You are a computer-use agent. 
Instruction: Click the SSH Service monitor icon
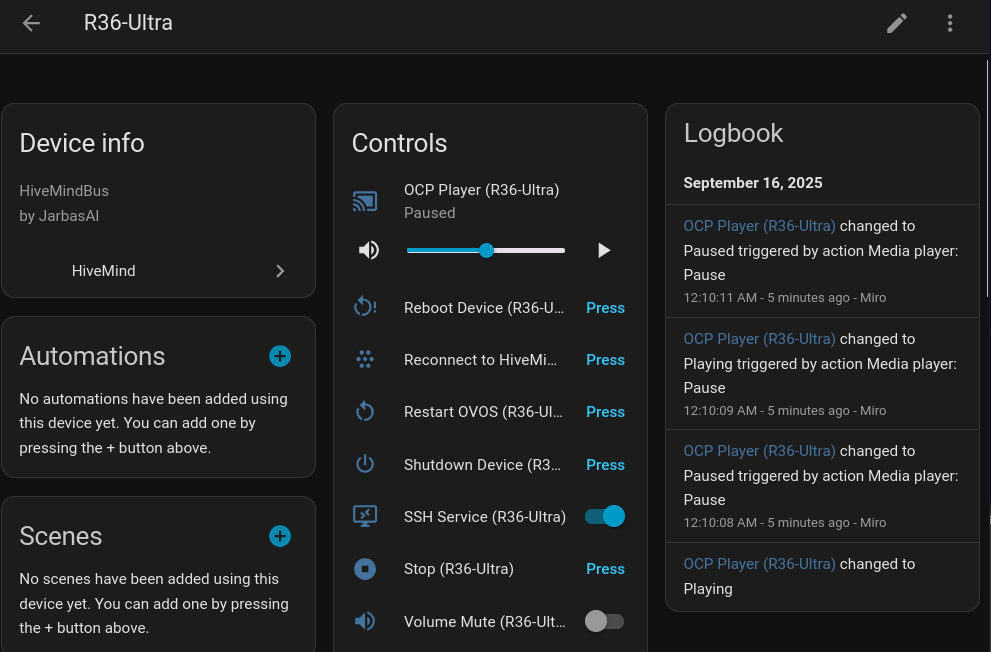(365, 517)
